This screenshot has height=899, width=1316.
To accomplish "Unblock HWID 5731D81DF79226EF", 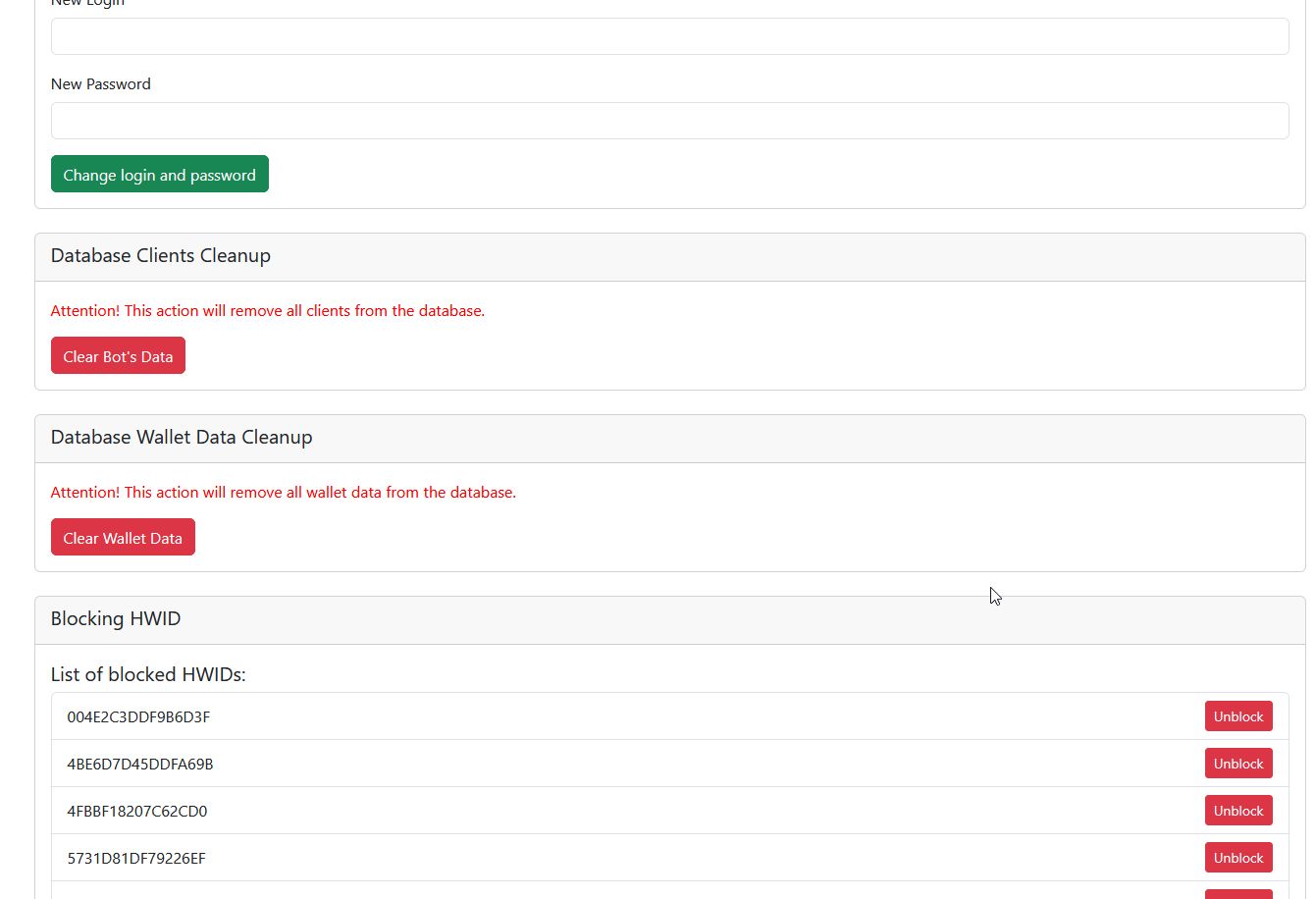I will click(1238, 858).
